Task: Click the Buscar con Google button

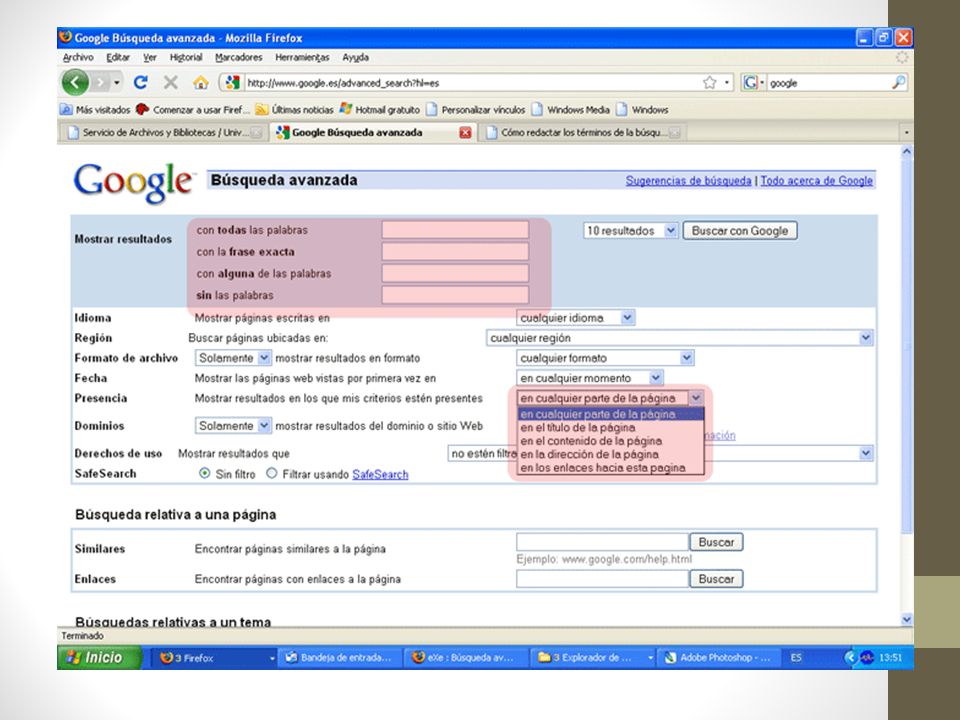Action: pos(740,231)
